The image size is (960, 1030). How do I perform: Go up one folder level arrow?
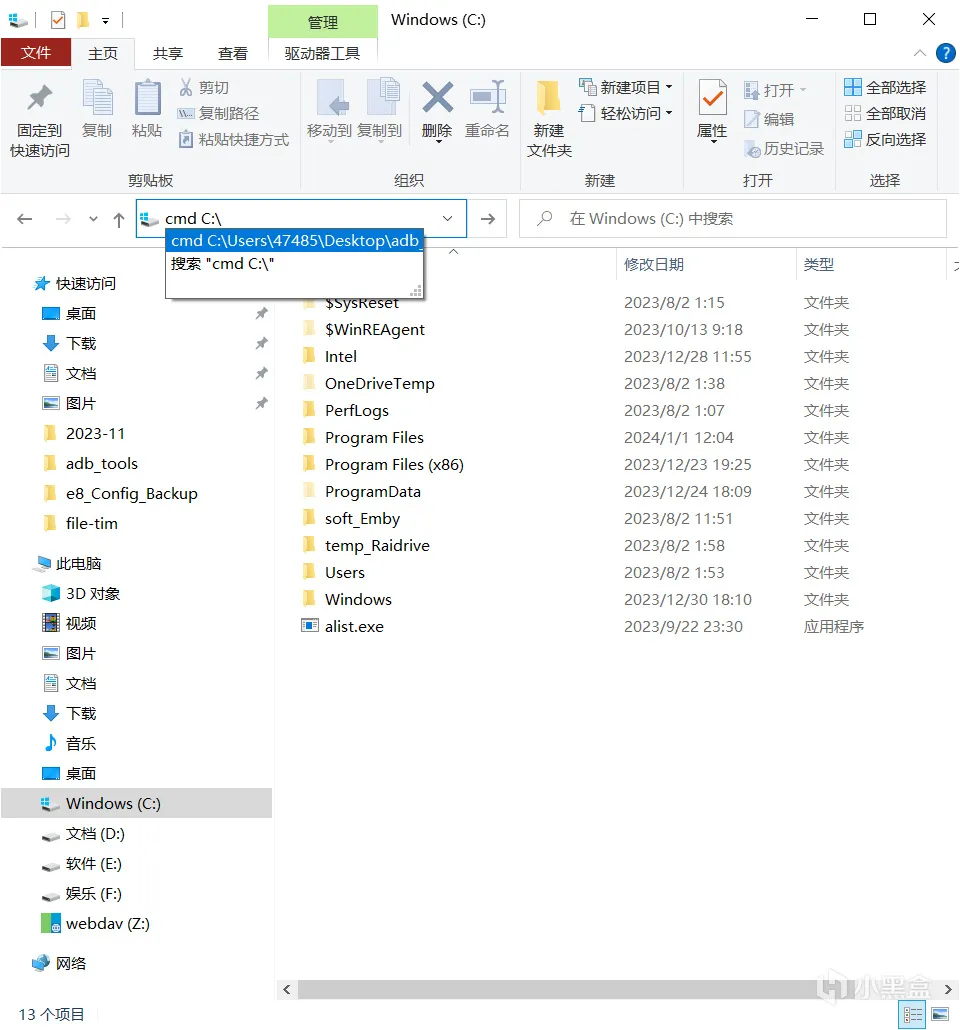[119, 219]
